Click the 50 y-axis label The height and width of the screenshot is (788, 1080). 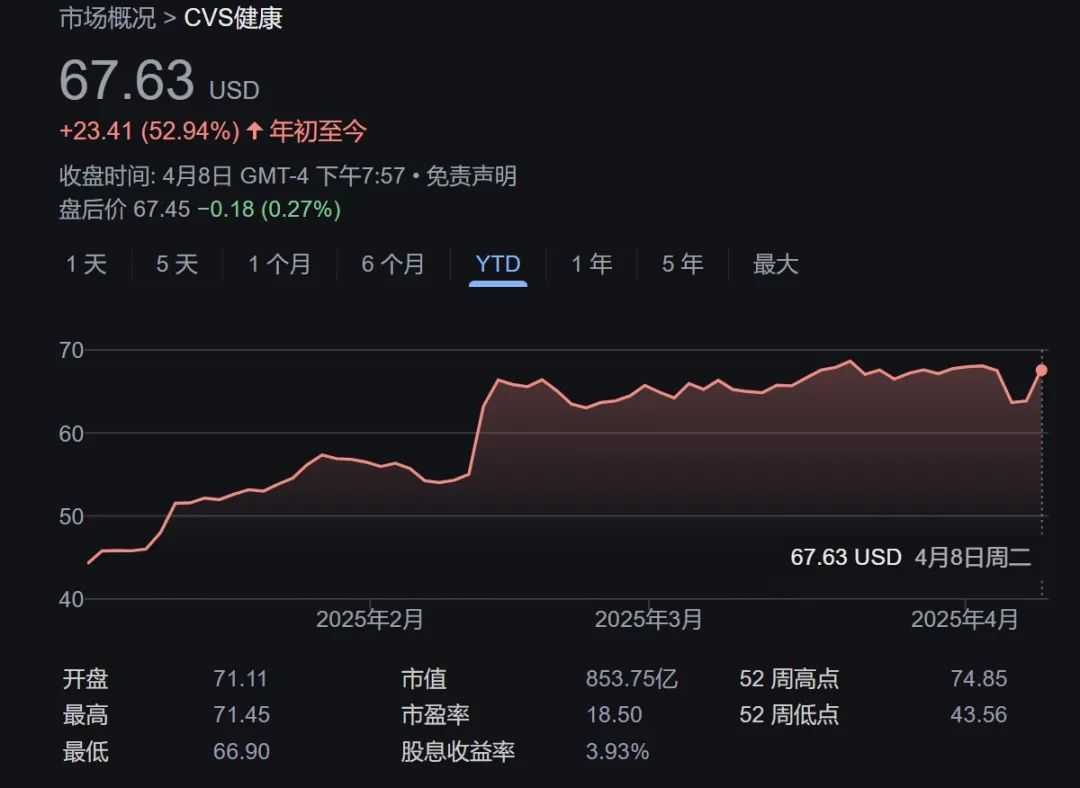pos(72,517)
